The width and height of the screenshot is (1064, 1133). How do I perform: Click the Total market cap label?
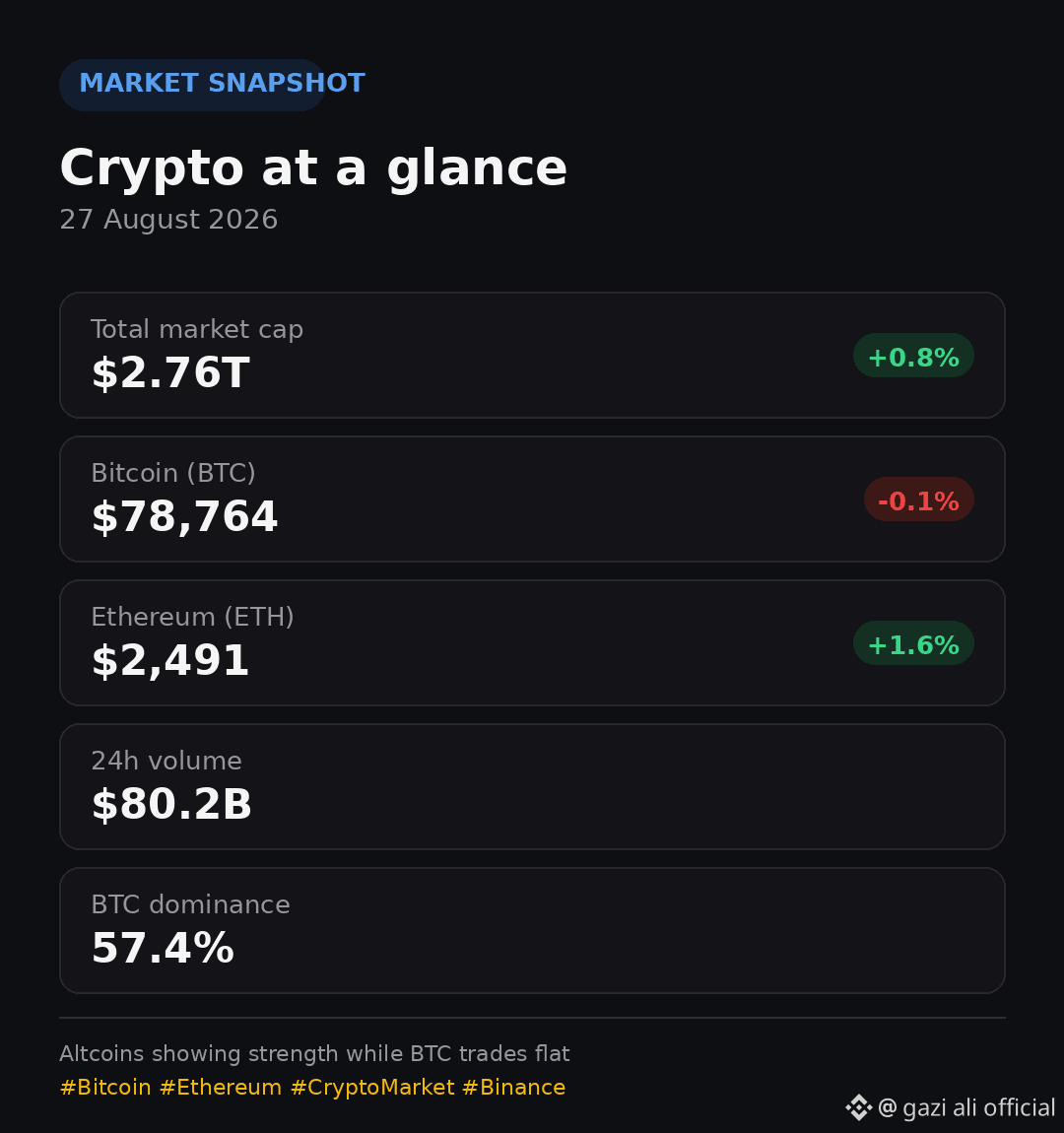pos(196,329)
